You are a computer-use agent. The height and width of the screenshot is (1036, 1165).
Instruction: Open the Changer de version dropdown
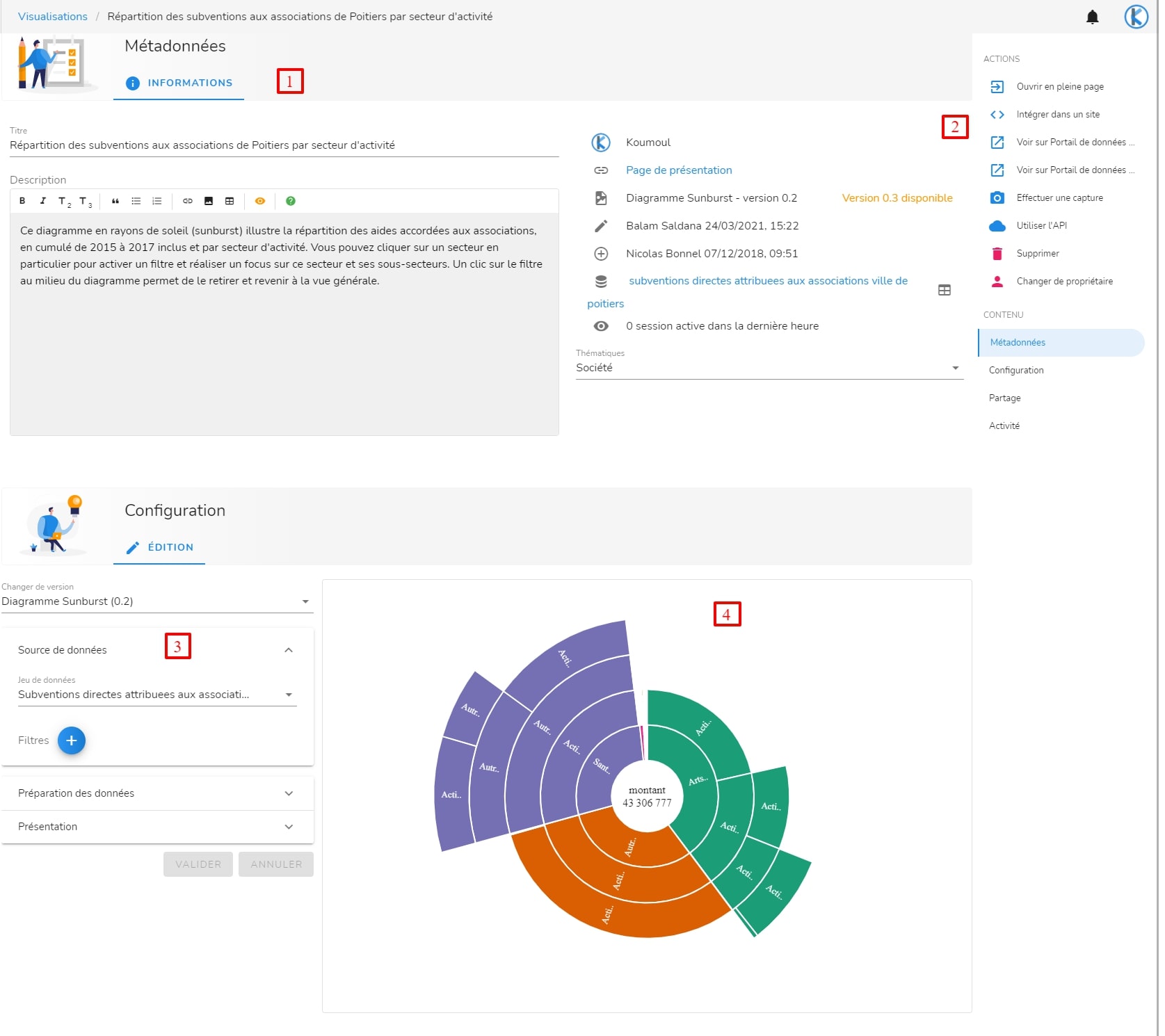coord(157,601)
